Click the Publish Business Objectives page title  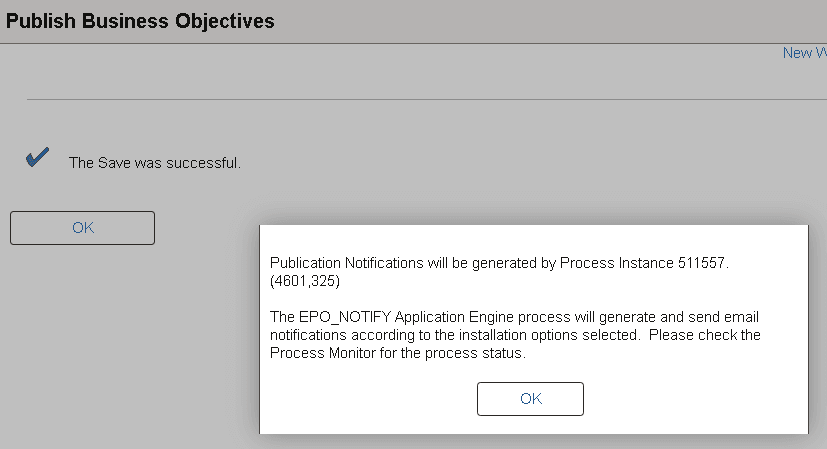click(x=140, y=21)
